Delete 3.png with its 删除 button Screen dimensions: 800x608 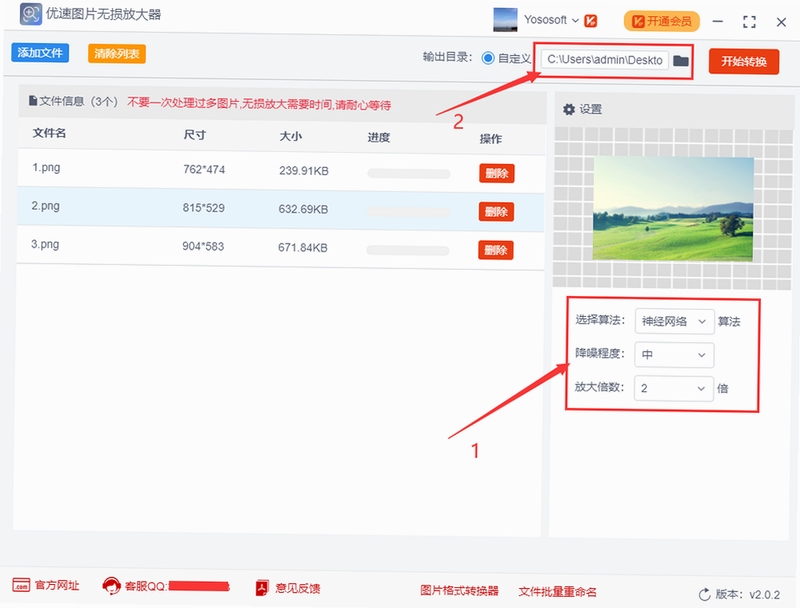click(x=495, y=250)
